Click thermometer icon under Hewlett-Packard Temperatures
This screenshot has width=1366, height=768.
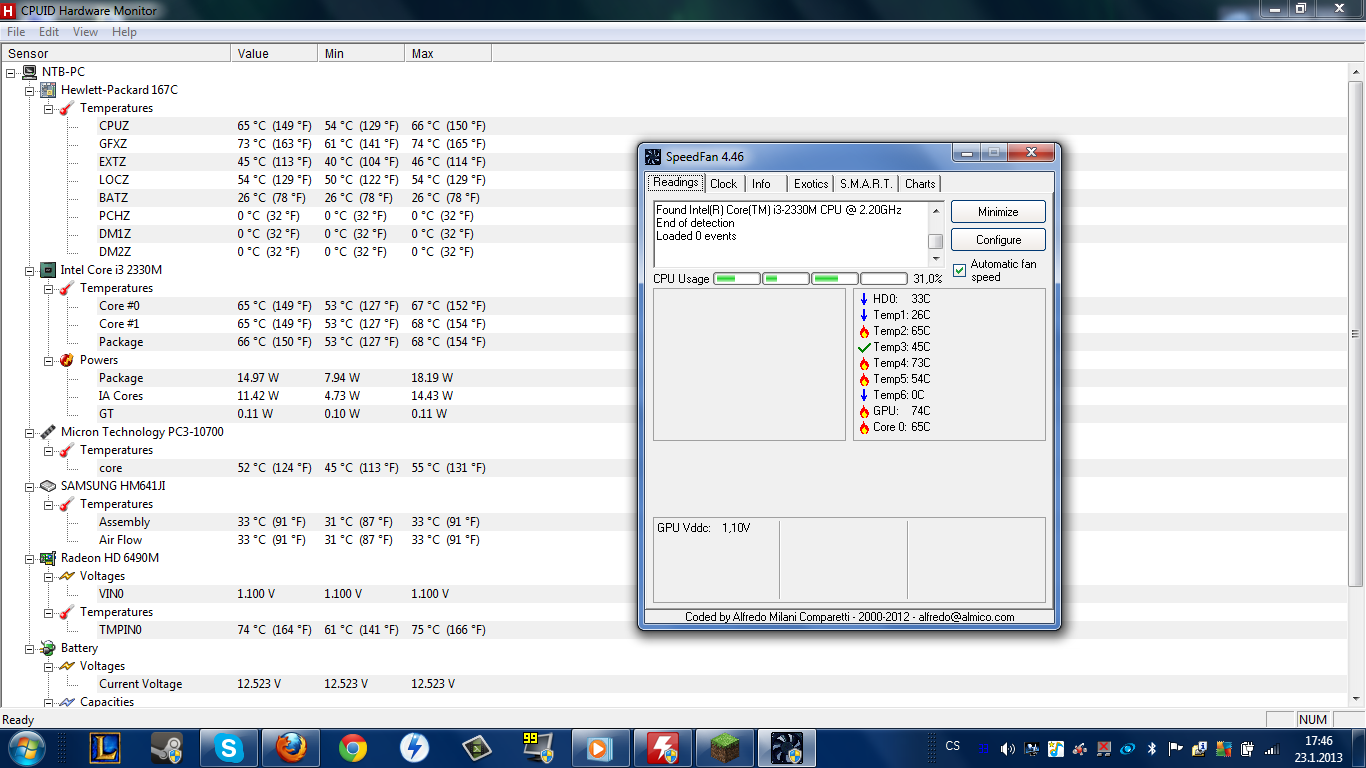coord(67,108)
